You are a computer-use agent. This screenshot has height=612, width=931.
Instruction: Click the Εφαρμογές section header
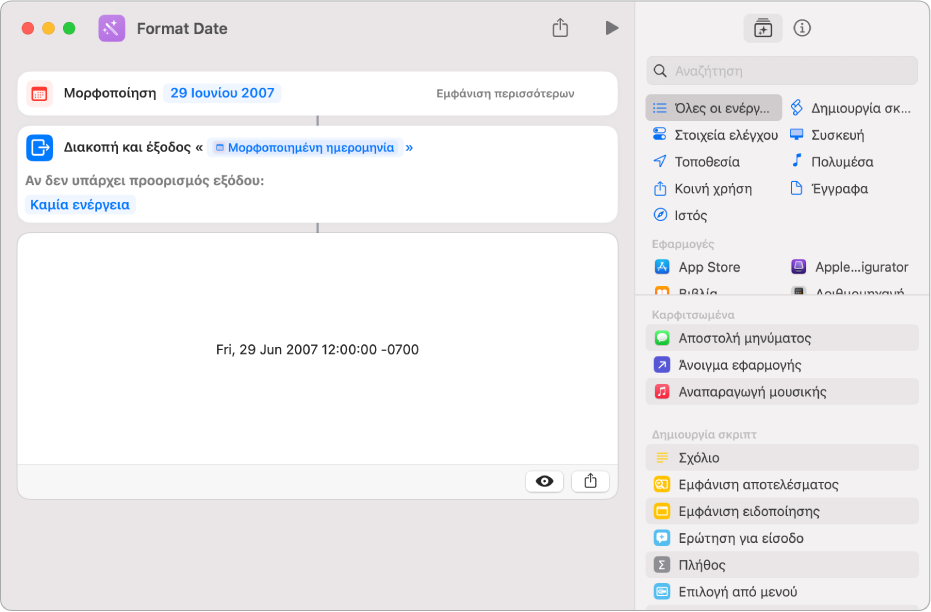tap(683, 244)
